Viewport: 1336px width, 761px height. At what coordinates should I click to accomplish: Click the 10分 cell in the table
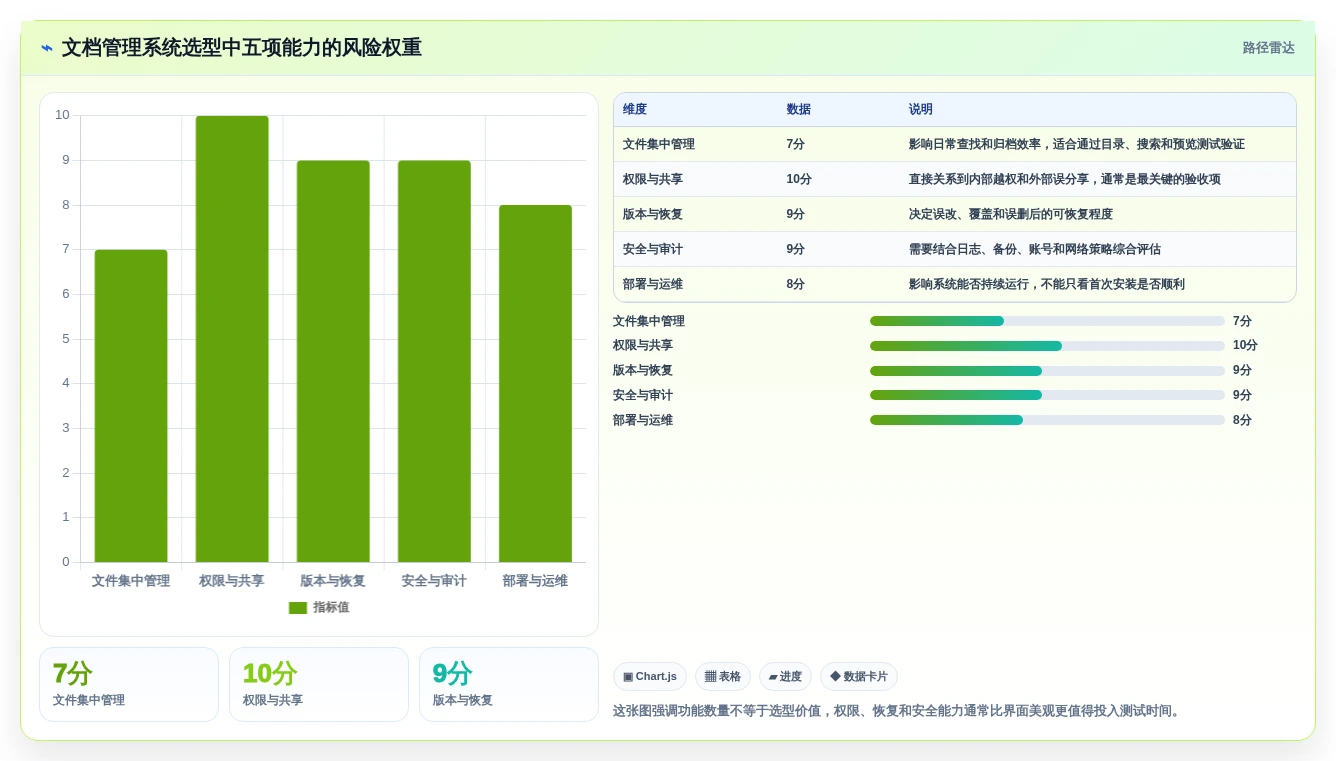pyautogui.click(x=799, y=180)
